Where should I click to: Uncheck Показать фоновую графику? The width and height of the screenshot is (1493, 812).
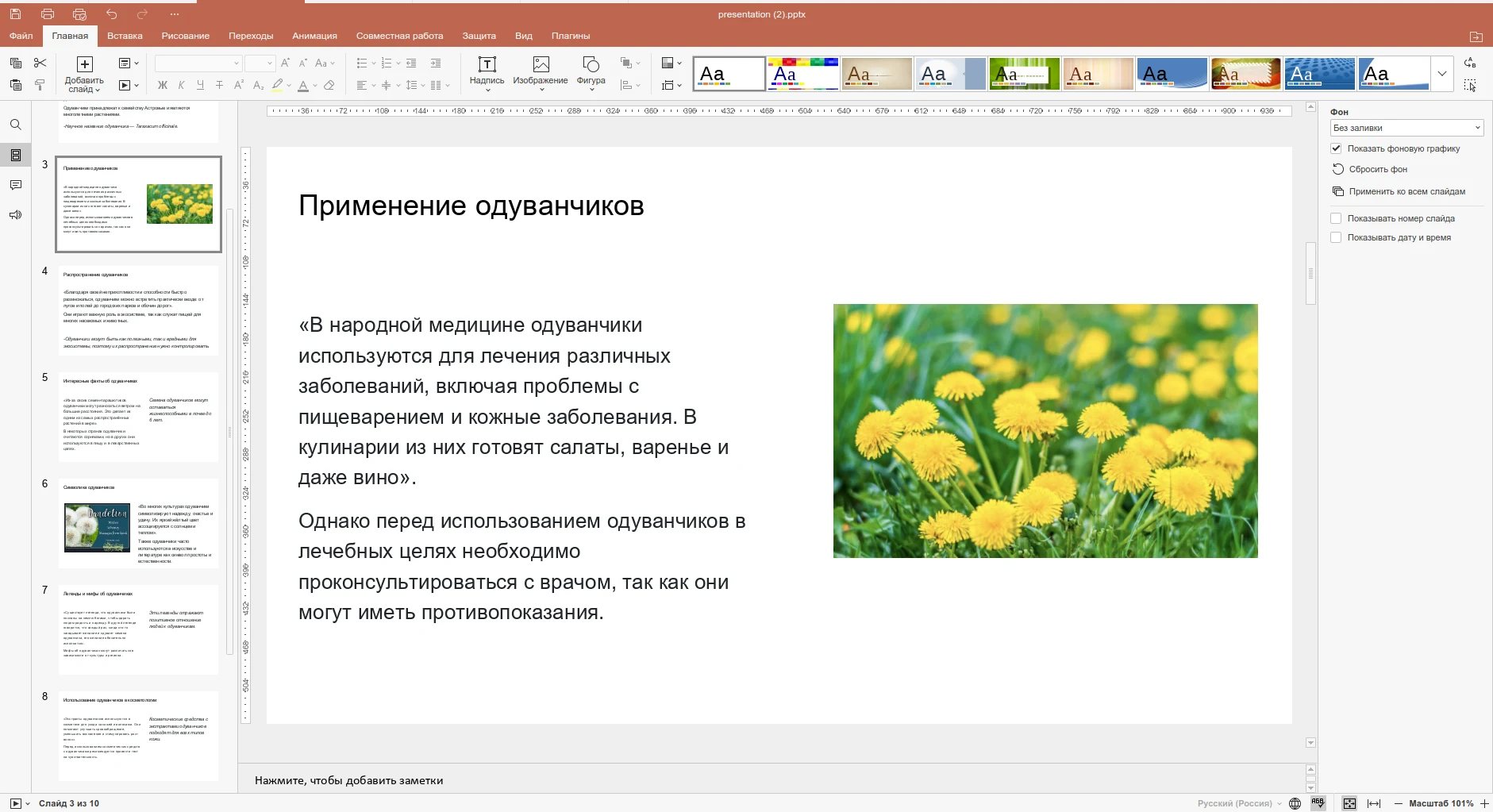[1337, 148]
